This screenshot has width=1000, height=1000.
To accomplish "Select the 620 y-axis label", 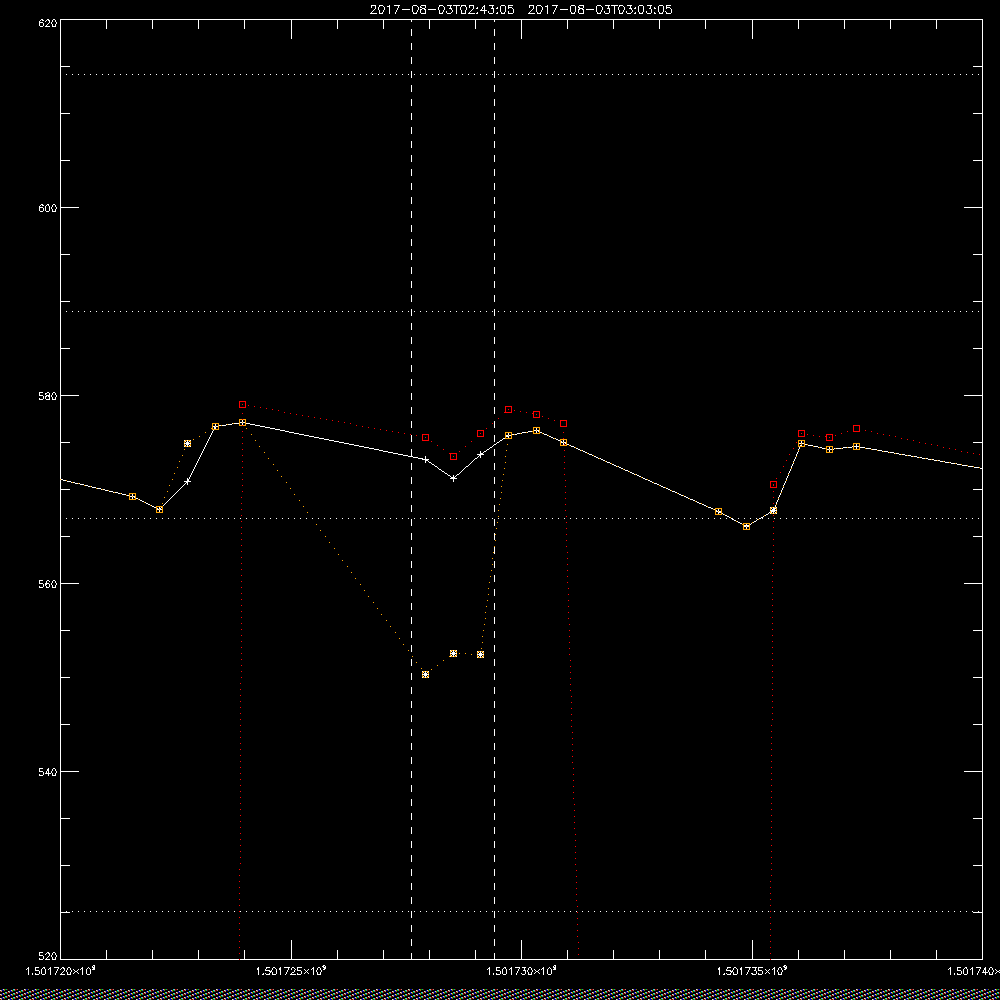I will click(x=48, y=22).
